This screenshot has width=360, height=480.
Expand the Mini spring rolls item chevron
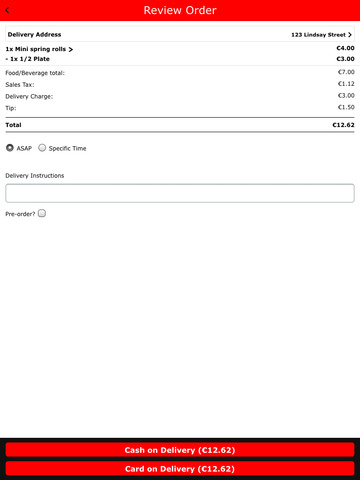70,49
